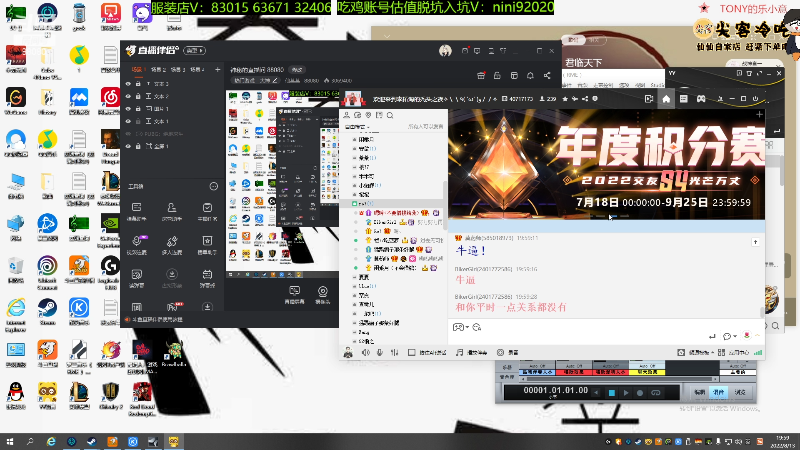The height and width of the screenshot is (450, 800).
Task: Show the hidden PUBG game capture layer
Action: (128, 134)
